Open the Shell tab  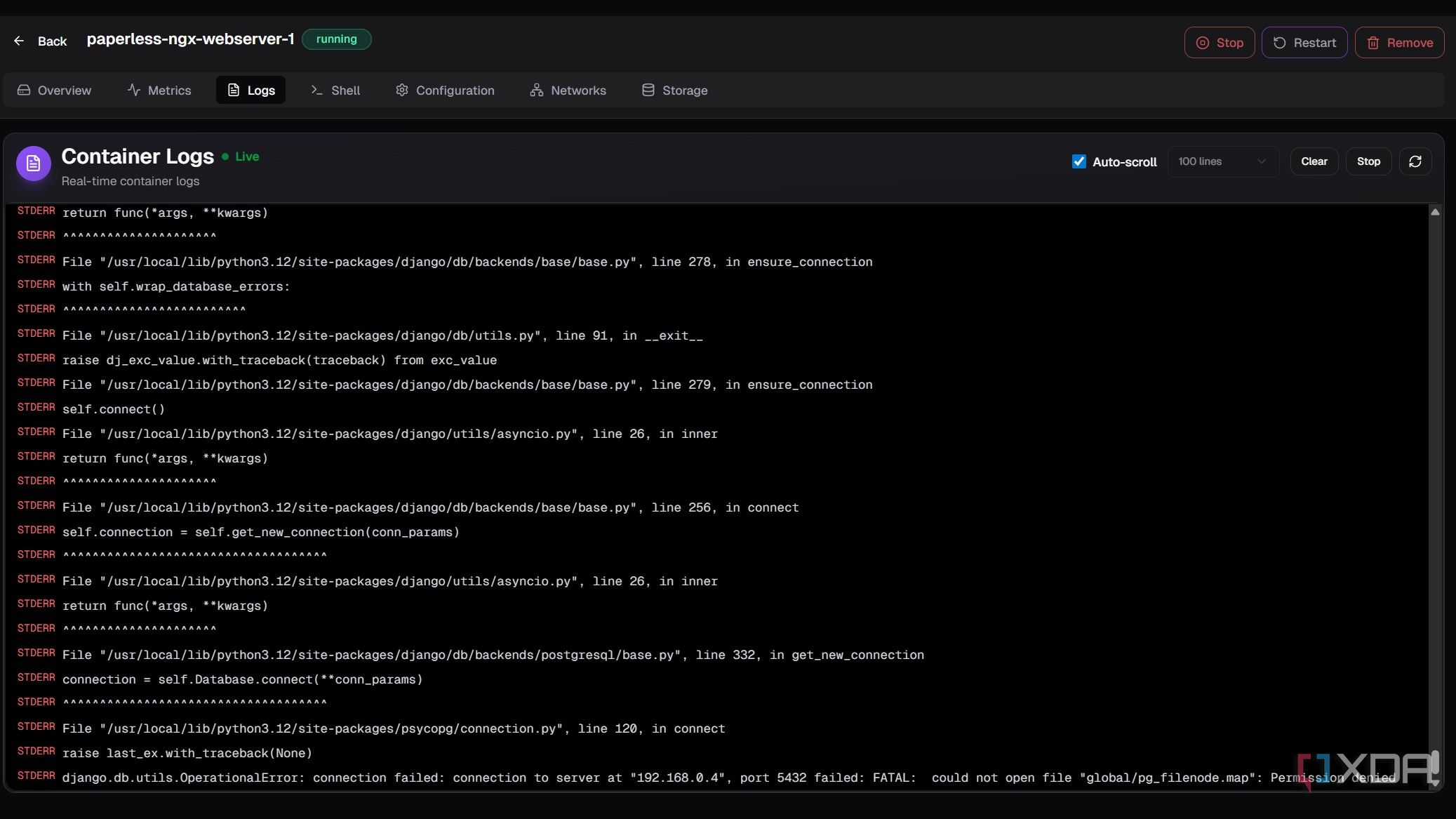335,91
